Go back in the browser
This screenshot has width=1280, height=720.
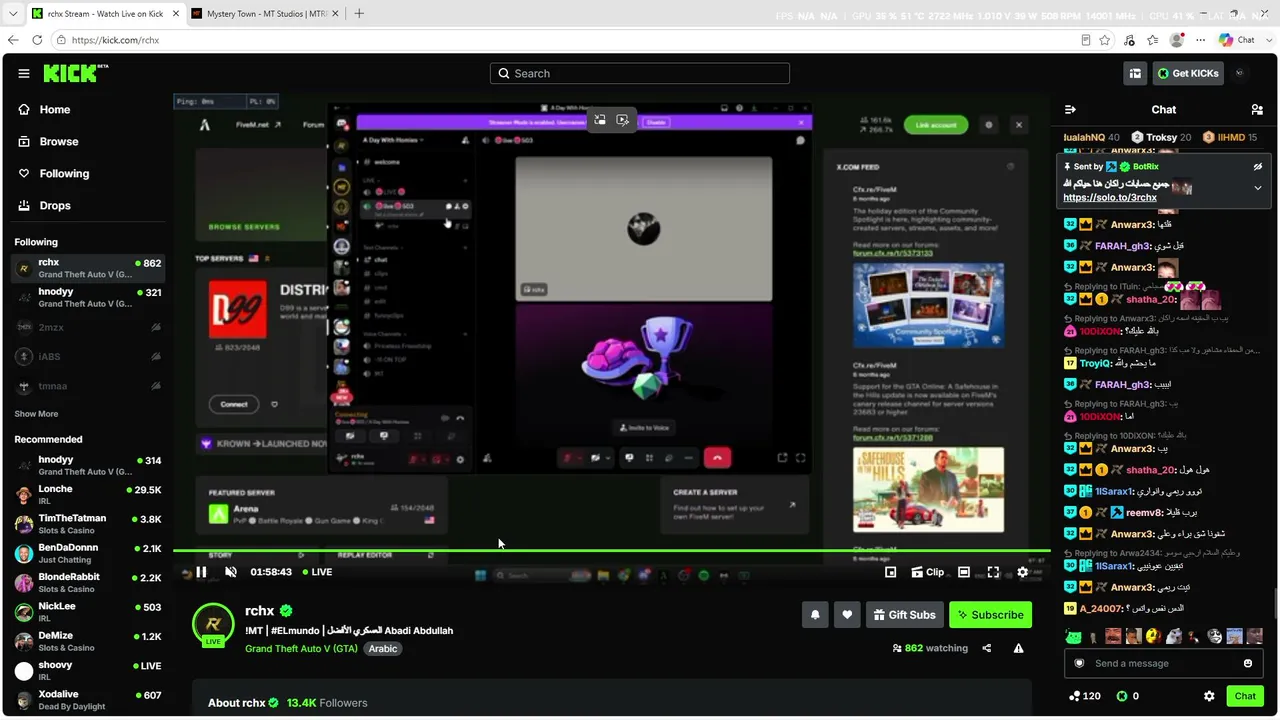[13, 40]
